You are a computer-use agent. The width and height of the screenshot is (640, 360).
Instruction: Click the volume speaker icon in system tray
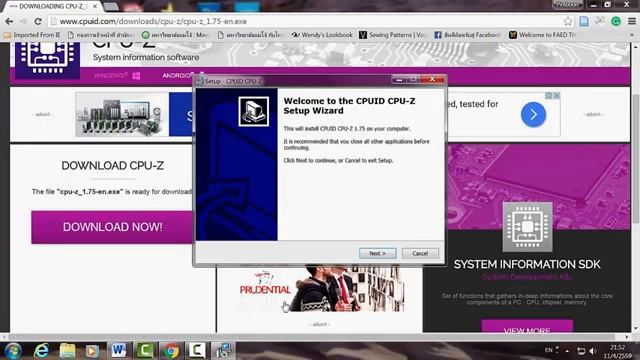(593, 351)
